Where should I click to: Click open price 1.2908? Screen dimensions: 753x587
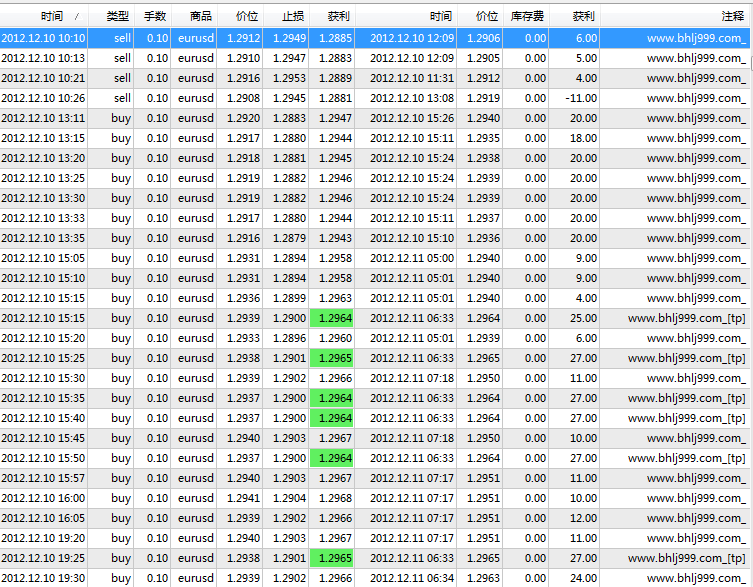pyautogui.click(x=243, y=98)
